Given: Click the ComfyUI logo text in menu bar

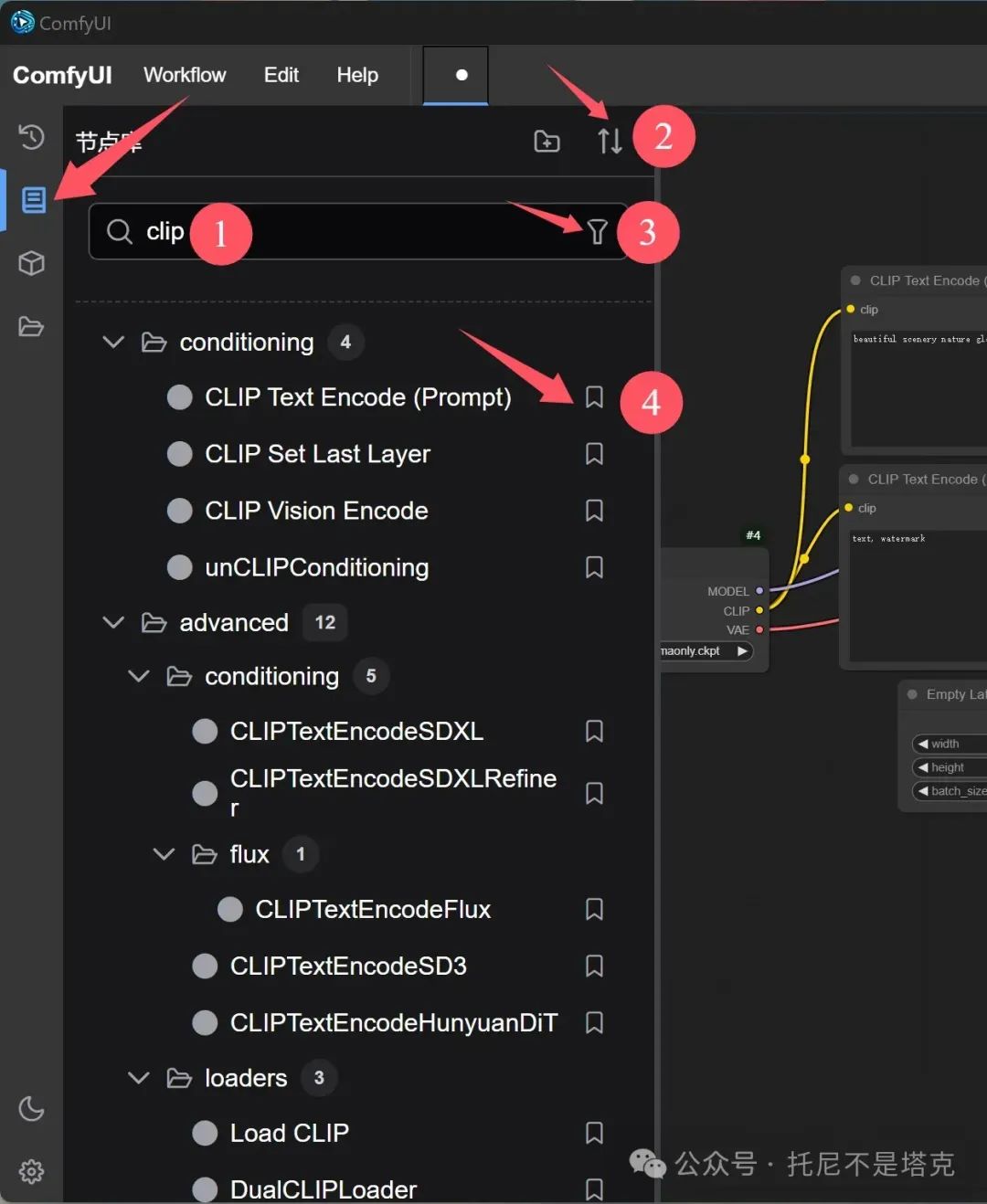Looking at the screenshot, I should [x=62, y=75].
